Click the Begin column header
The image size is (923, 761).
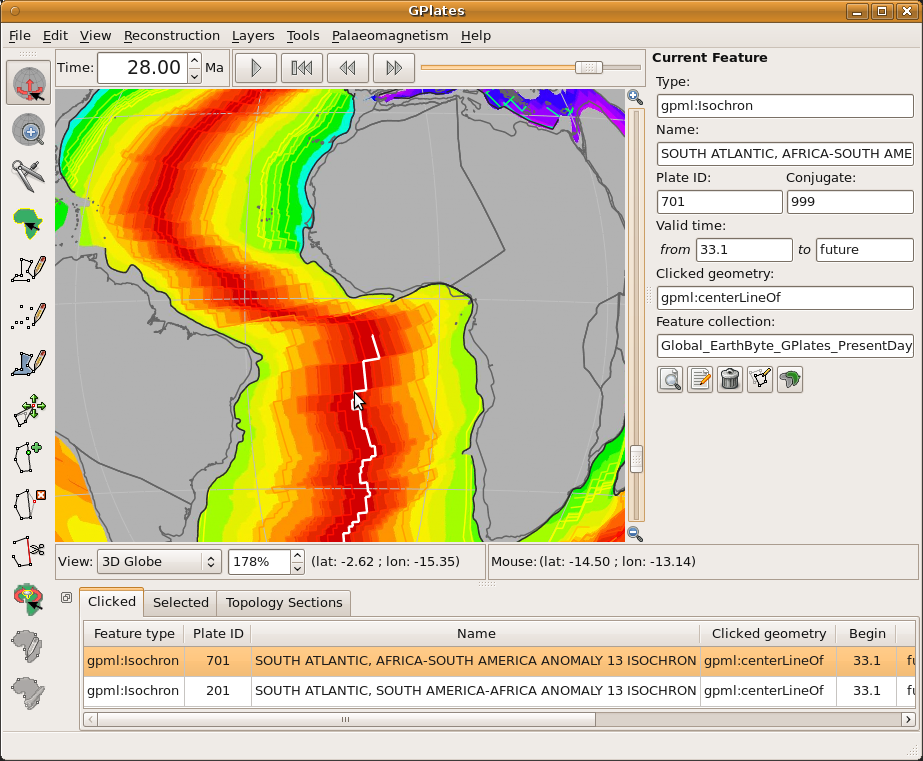coord(866,633)
